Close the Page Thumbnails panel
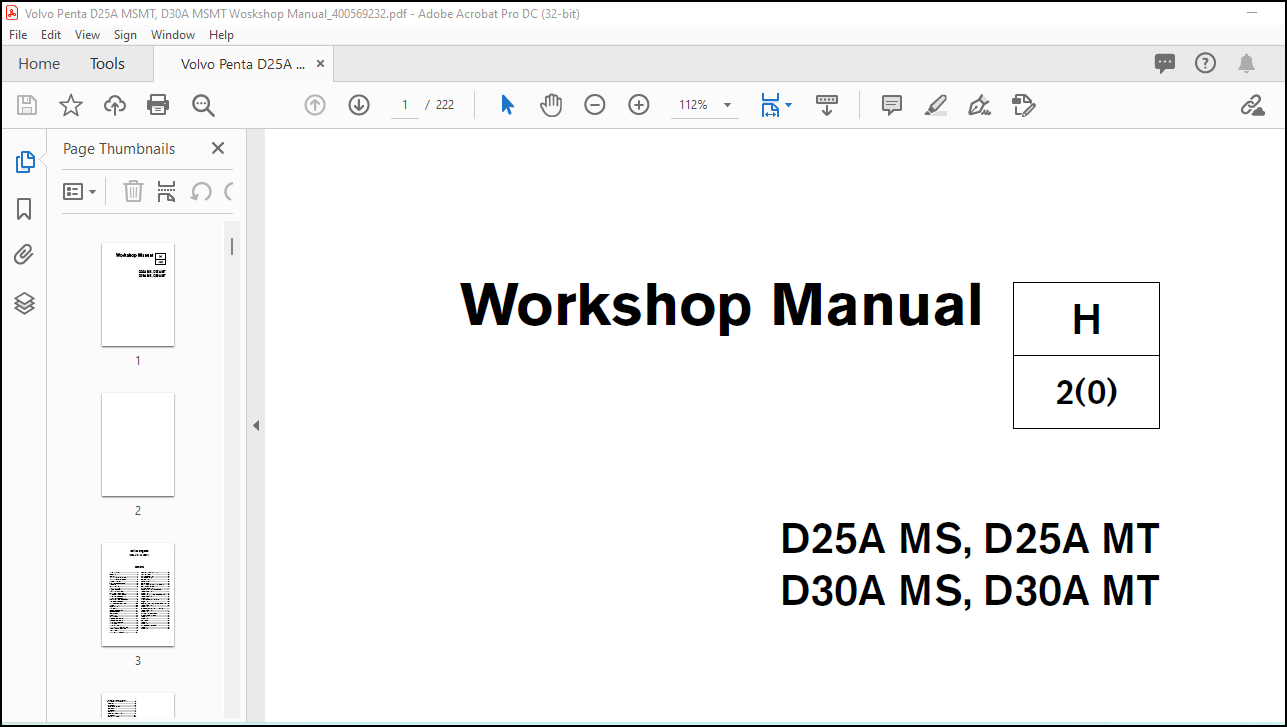The image size is (1287, 727). pyautogui.click(x=218, y=148)
